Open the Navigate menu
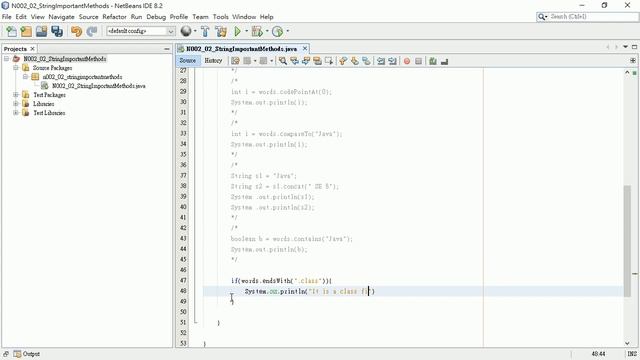The image size is (640, 360). tap(61, 17)
